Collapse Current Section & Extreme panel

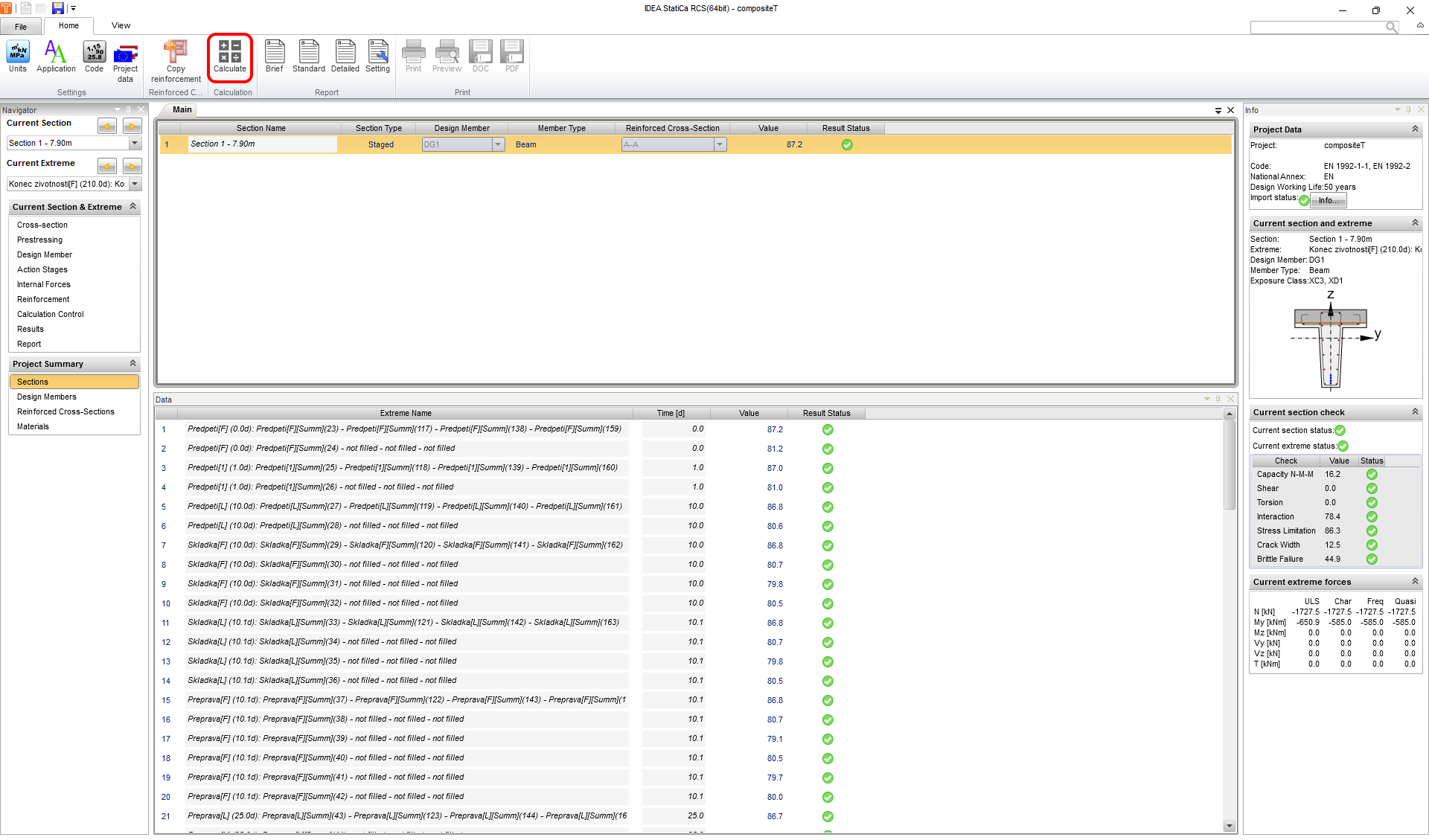(132, 207)
